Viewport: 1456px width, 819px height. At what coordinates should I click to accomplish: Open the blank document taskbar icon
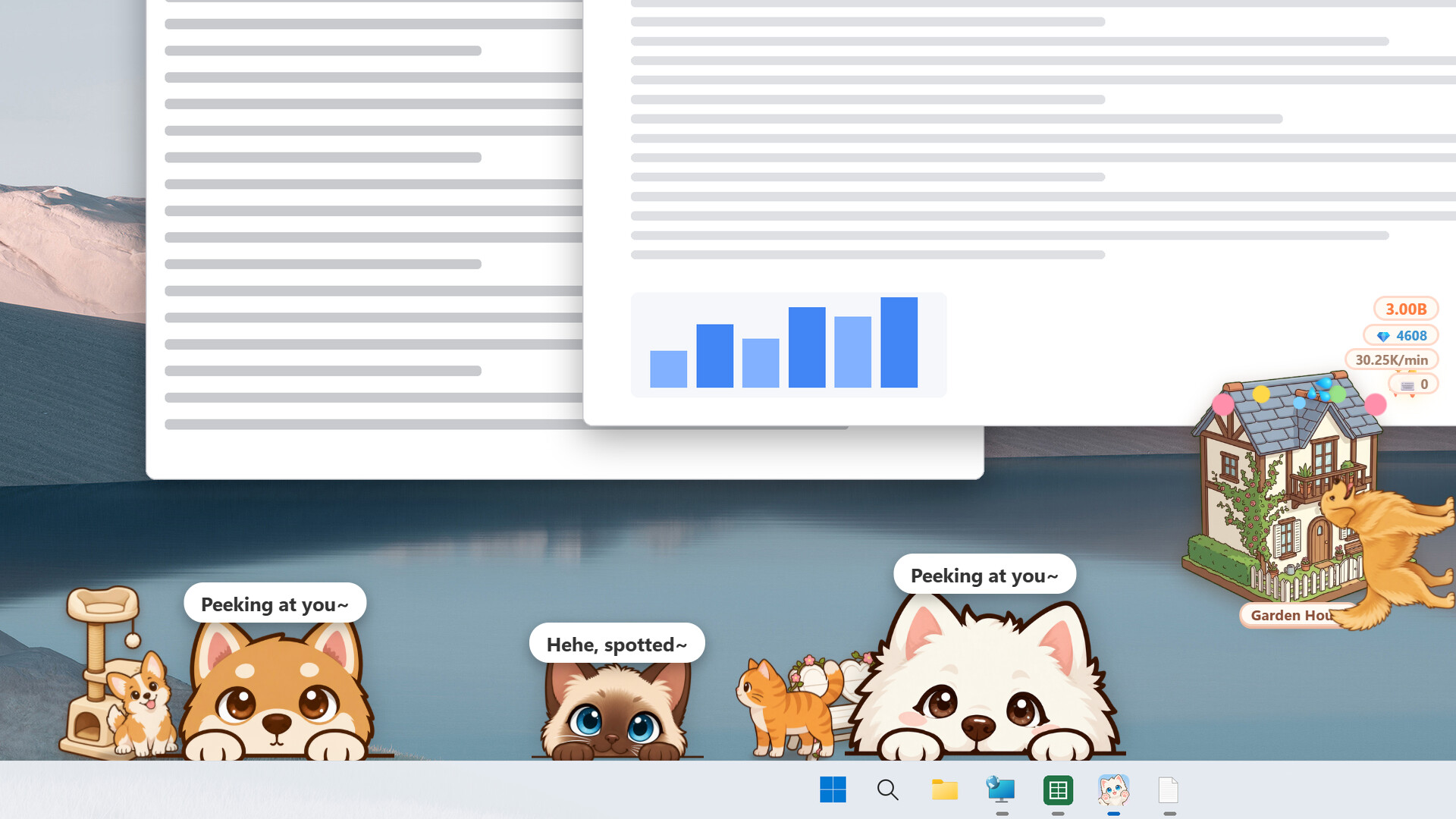coord(1169,789)
